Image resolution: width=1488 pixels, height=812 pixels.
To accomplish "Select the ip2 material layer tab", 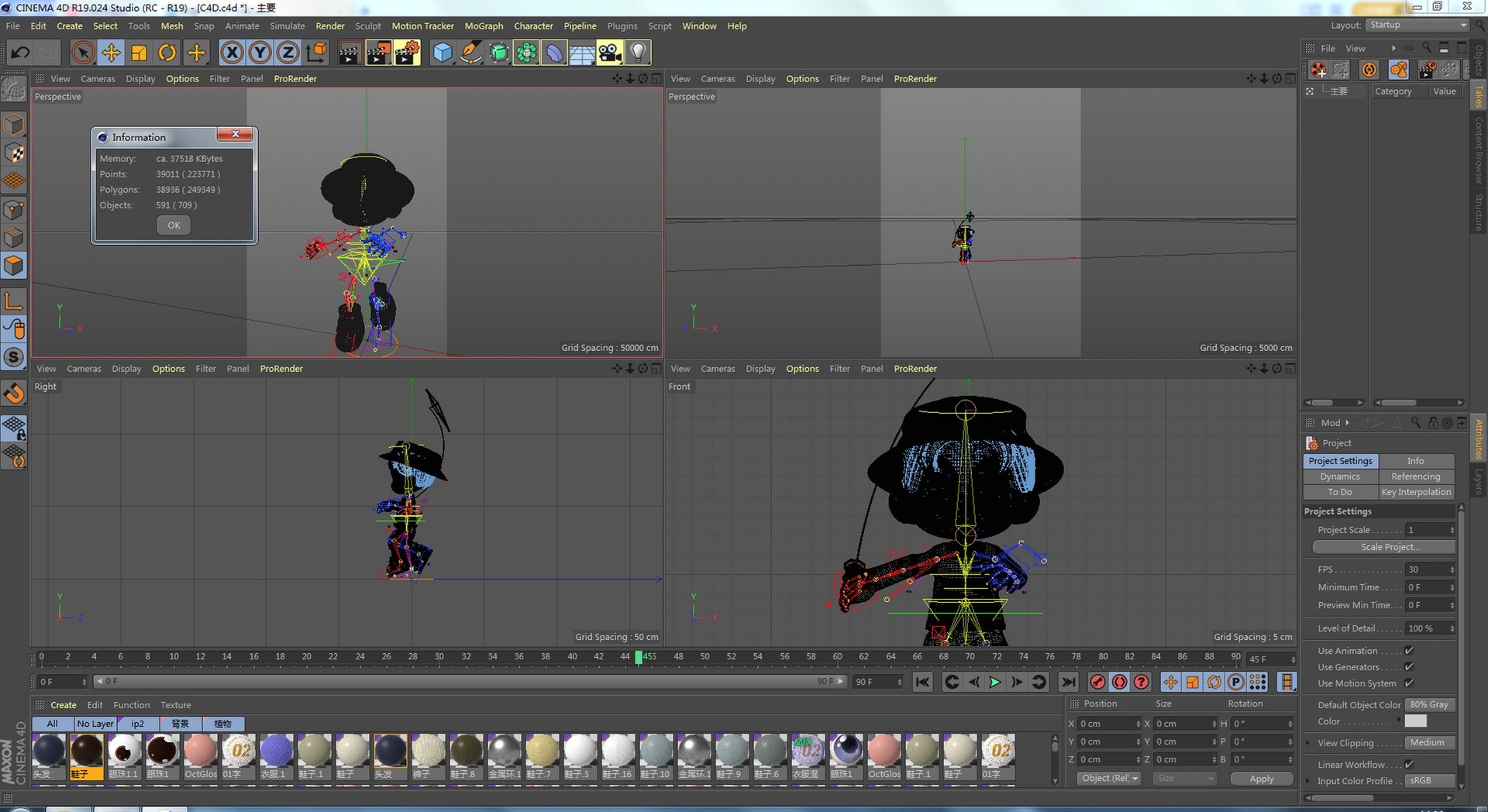I will (137, 724).
